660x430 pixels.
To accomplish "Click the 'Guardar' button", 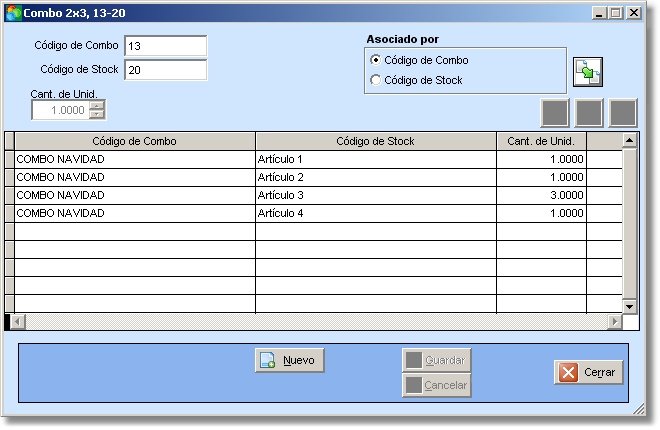I will coord(436,360).
